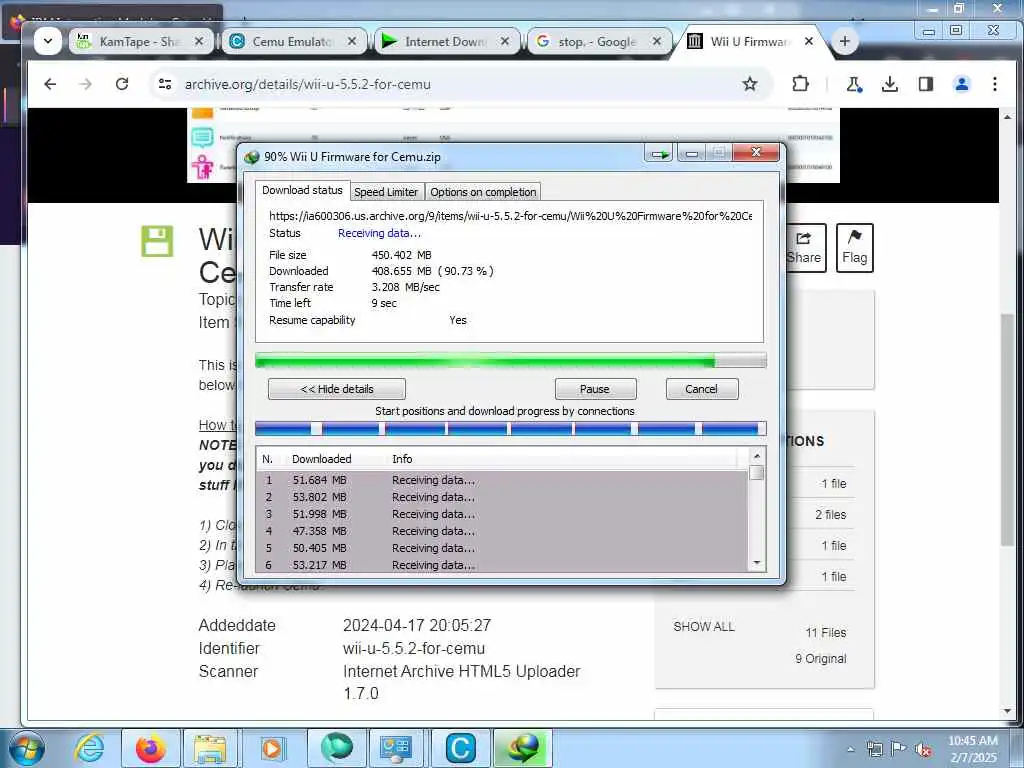The height and width of the screenshot is (768, 1024).
Task: Pause the download
Action: coord(595,389)
